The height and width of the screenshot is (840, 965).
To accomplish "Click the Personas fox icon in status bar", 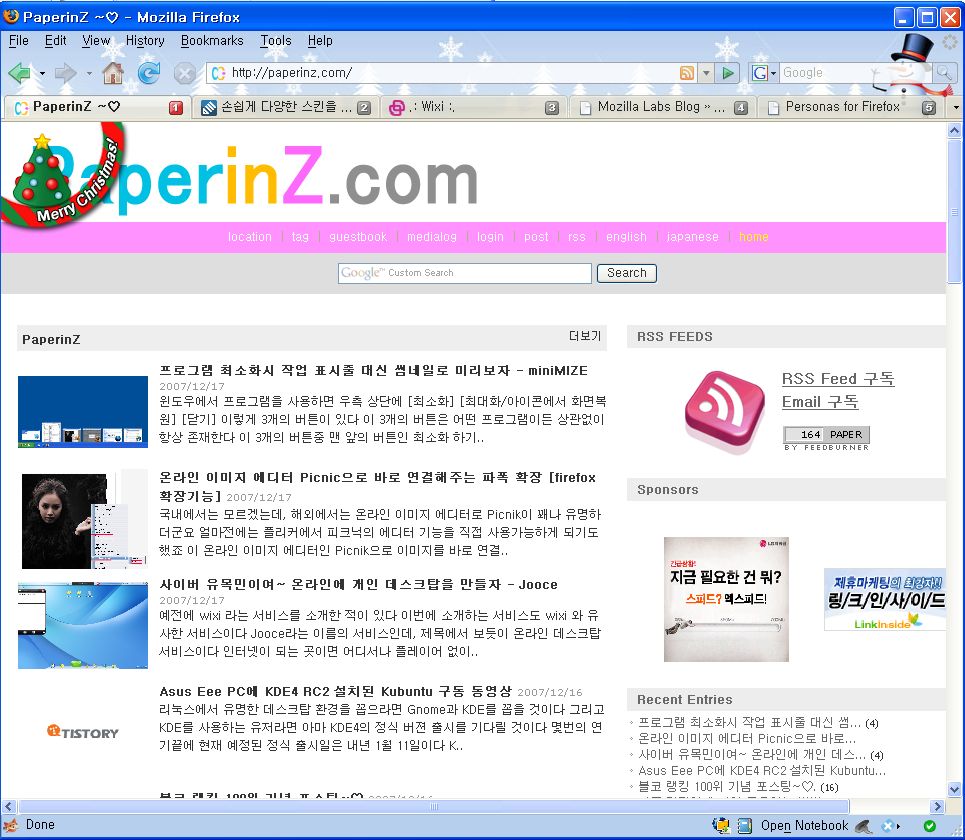I will [x=10, y=825].
